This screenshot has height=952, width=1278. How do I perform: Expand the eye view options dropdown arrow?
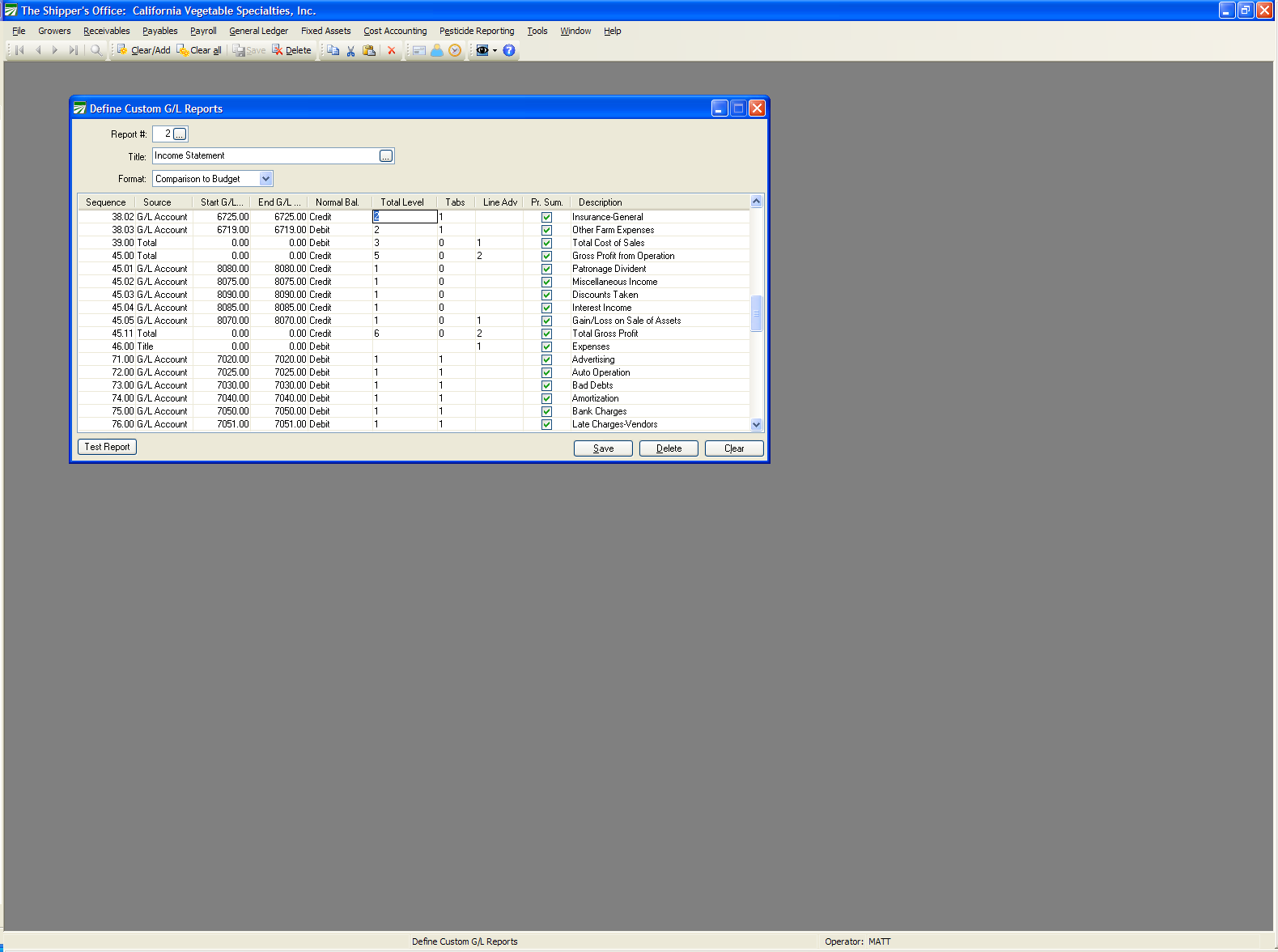click(495, 50)
